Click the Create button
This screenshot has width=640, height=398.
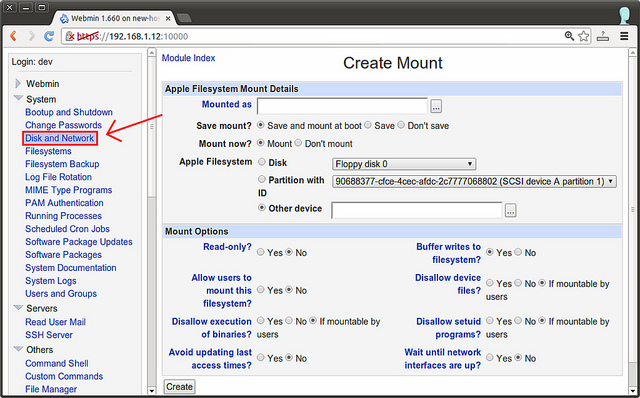point(179,387)
